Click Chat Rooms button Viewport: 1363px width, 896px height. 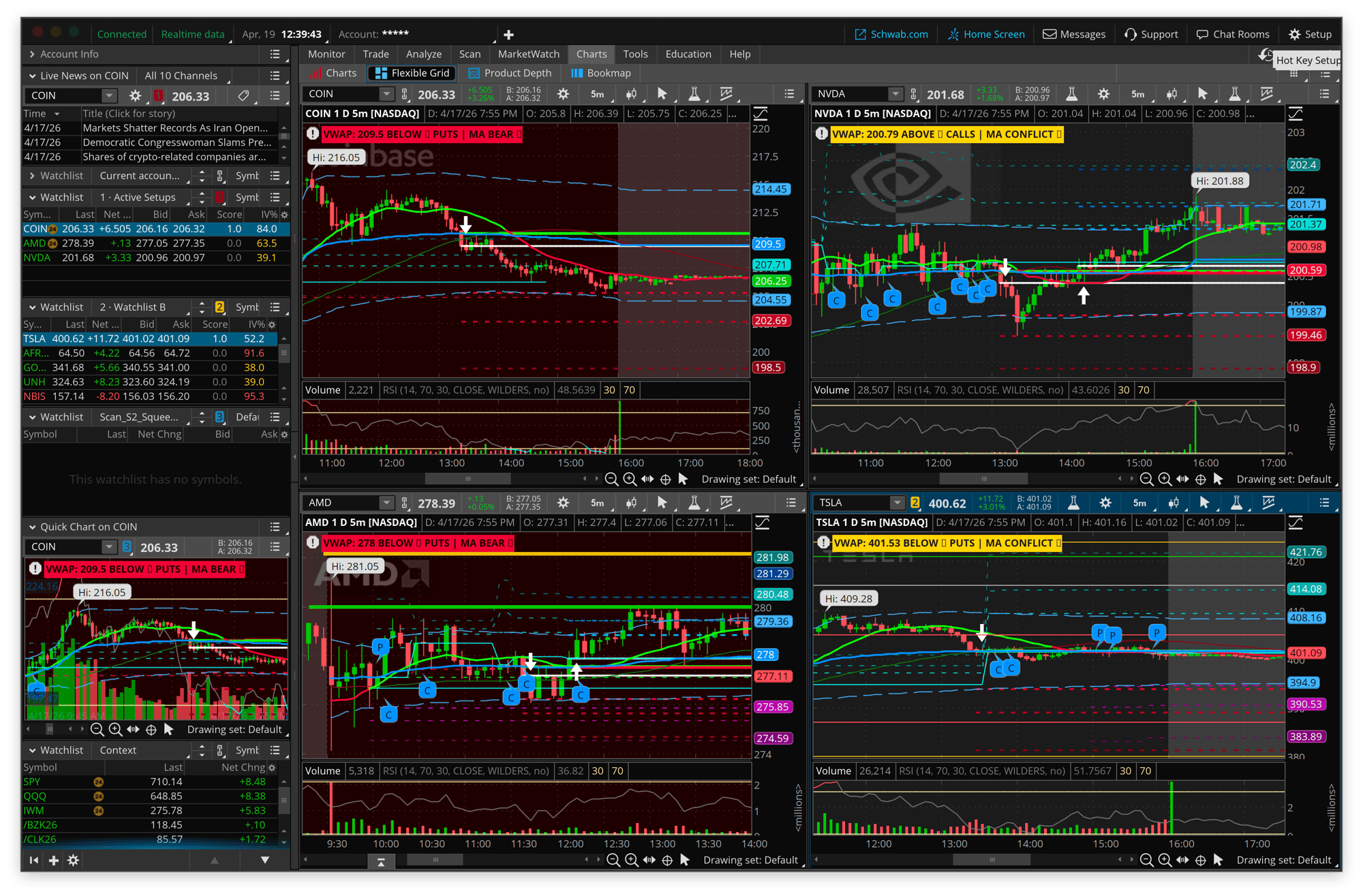1233,34
